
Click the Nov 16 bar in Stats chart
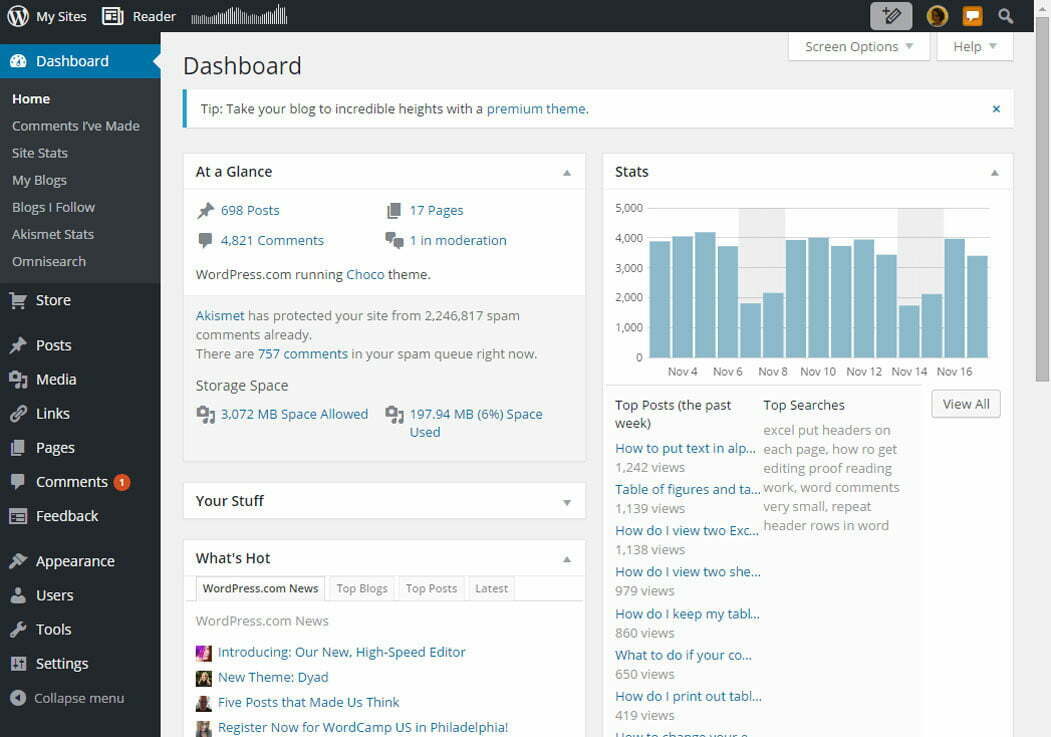point(954,298)
